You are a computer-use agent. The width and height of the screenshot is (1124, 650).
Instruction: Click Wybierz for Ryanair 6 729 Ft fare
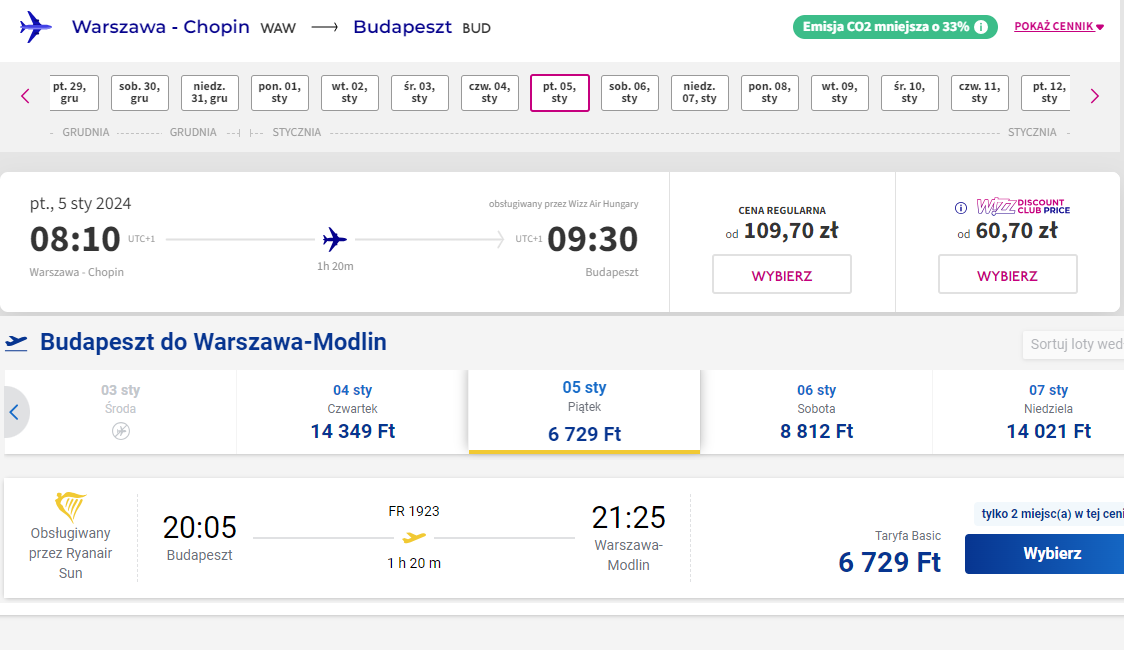1044,554
